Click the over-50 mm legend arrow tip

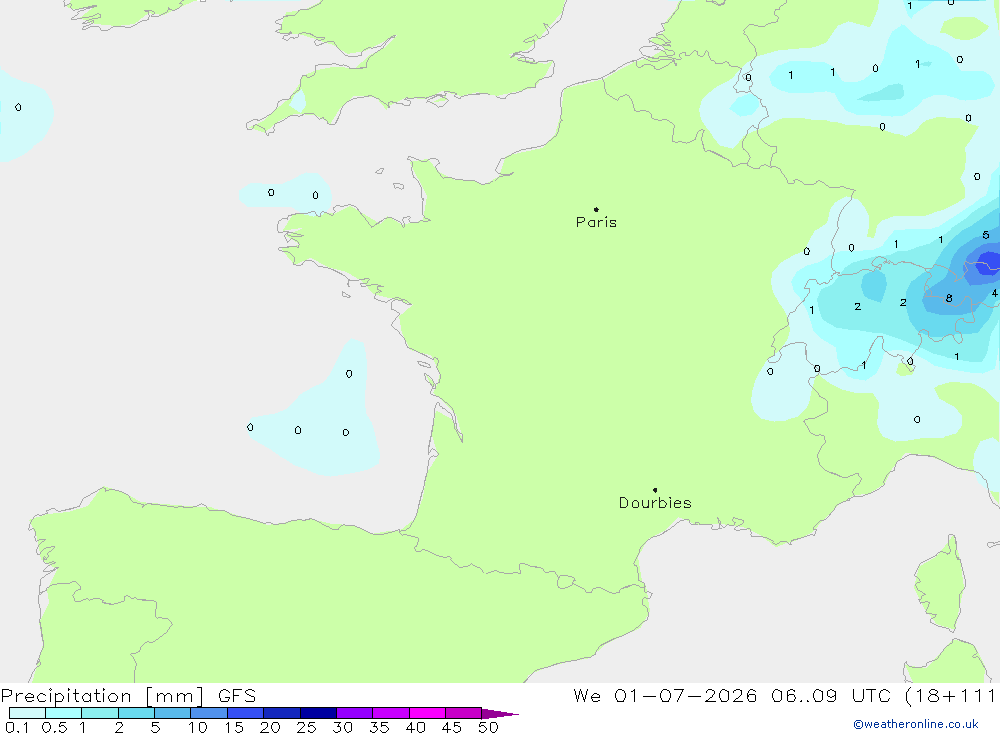(x=501, y=714)
